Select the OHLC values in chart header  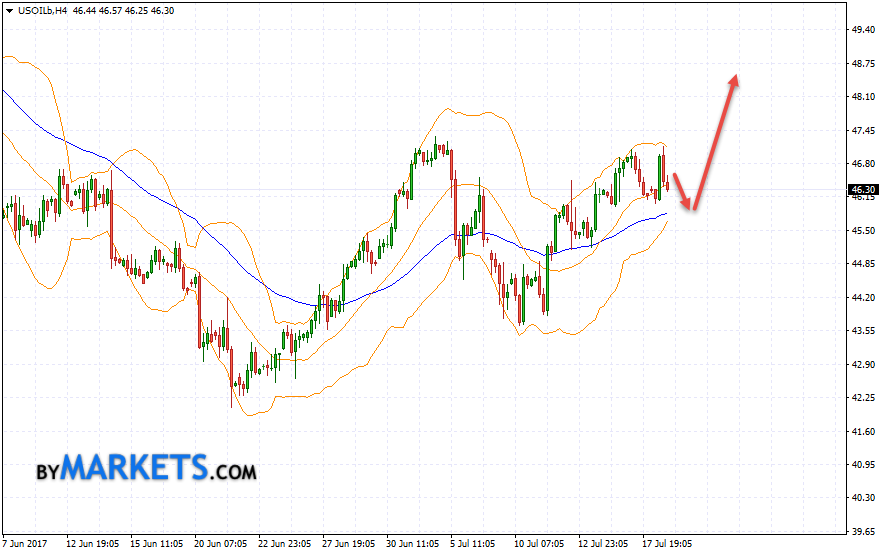[126, 8]
